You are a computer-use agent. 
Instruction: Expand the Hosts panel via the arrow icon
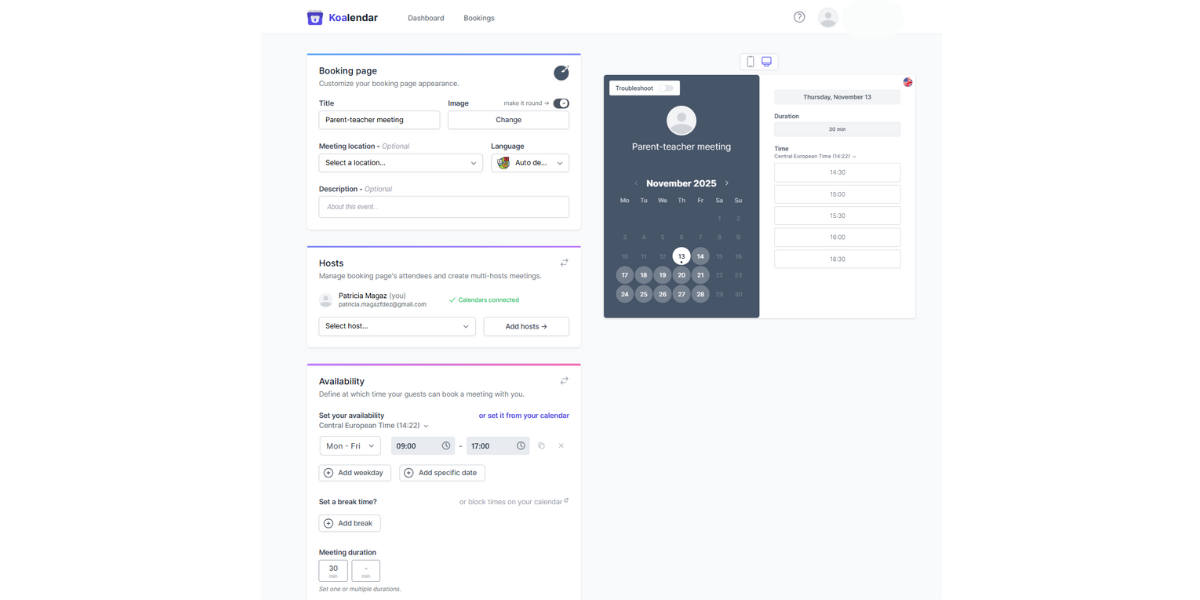(x=564, y=261)
